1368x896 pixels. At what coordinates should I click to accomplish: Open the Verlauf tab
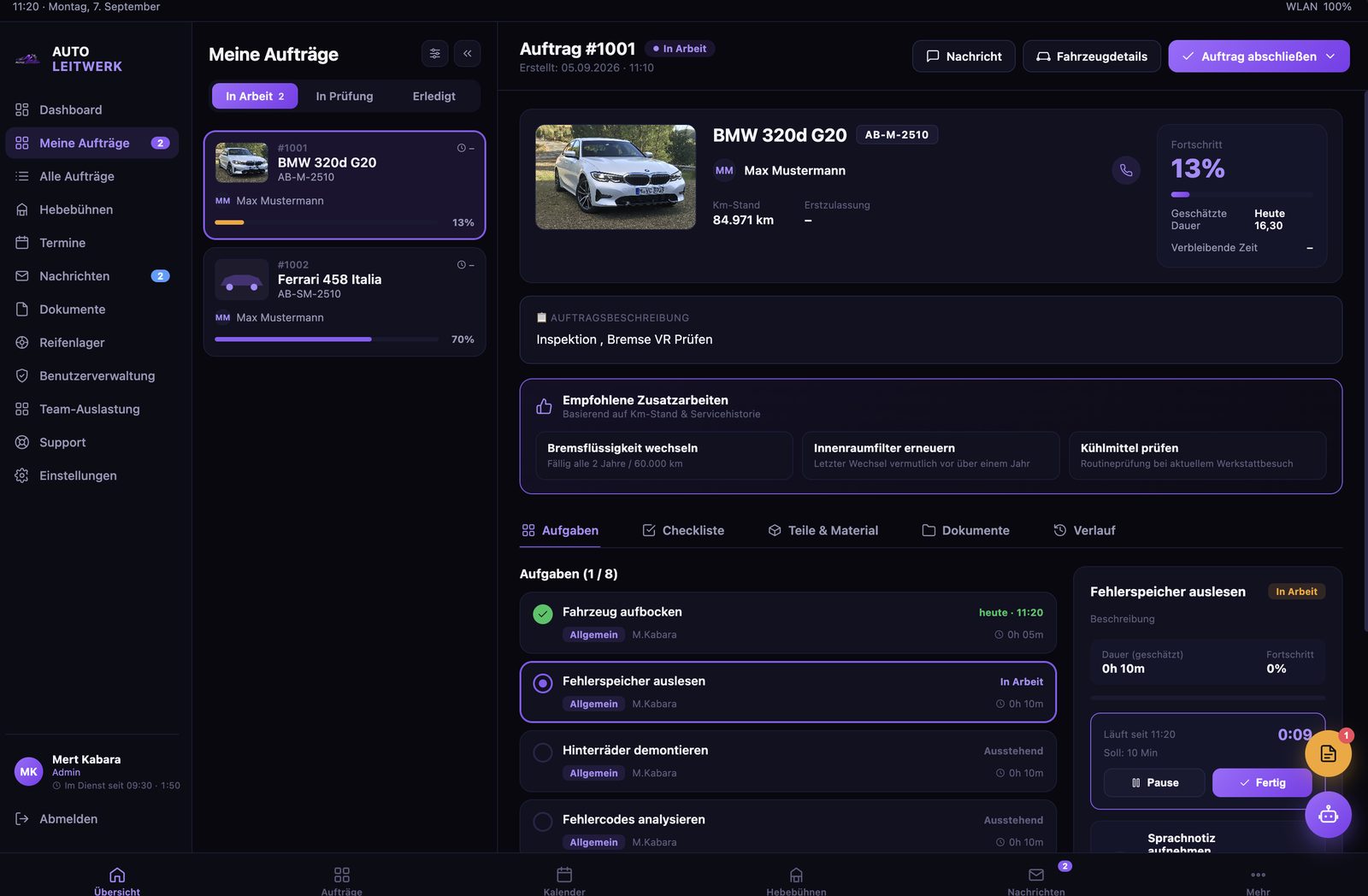(1084, 531)
